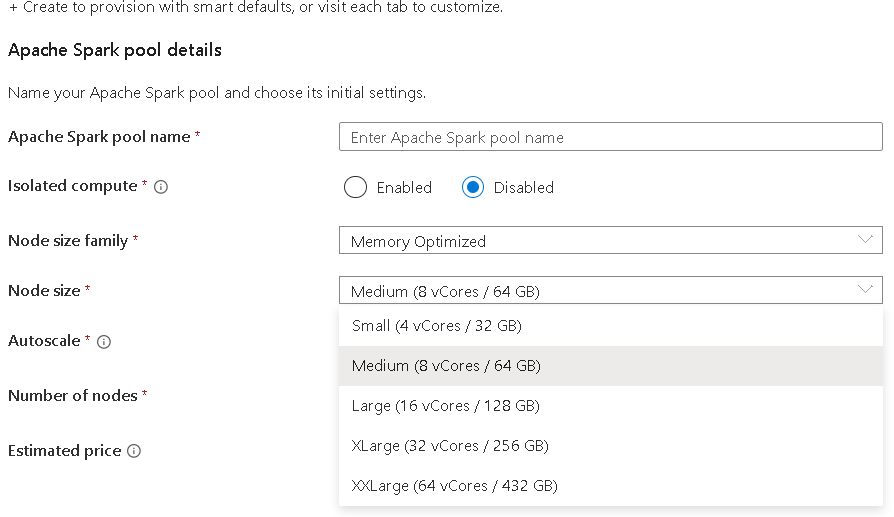
Task: Click the Number of nodes label
Action: click(72, 396)
